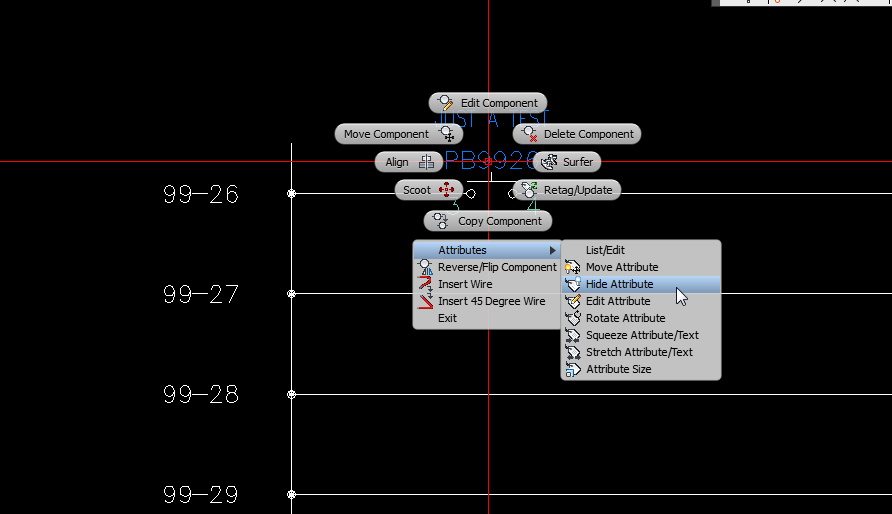Click the wire node at rung 99-26
Image resolution: width=892 pixels, height=514 pixels.
click(x=291, y=193)
